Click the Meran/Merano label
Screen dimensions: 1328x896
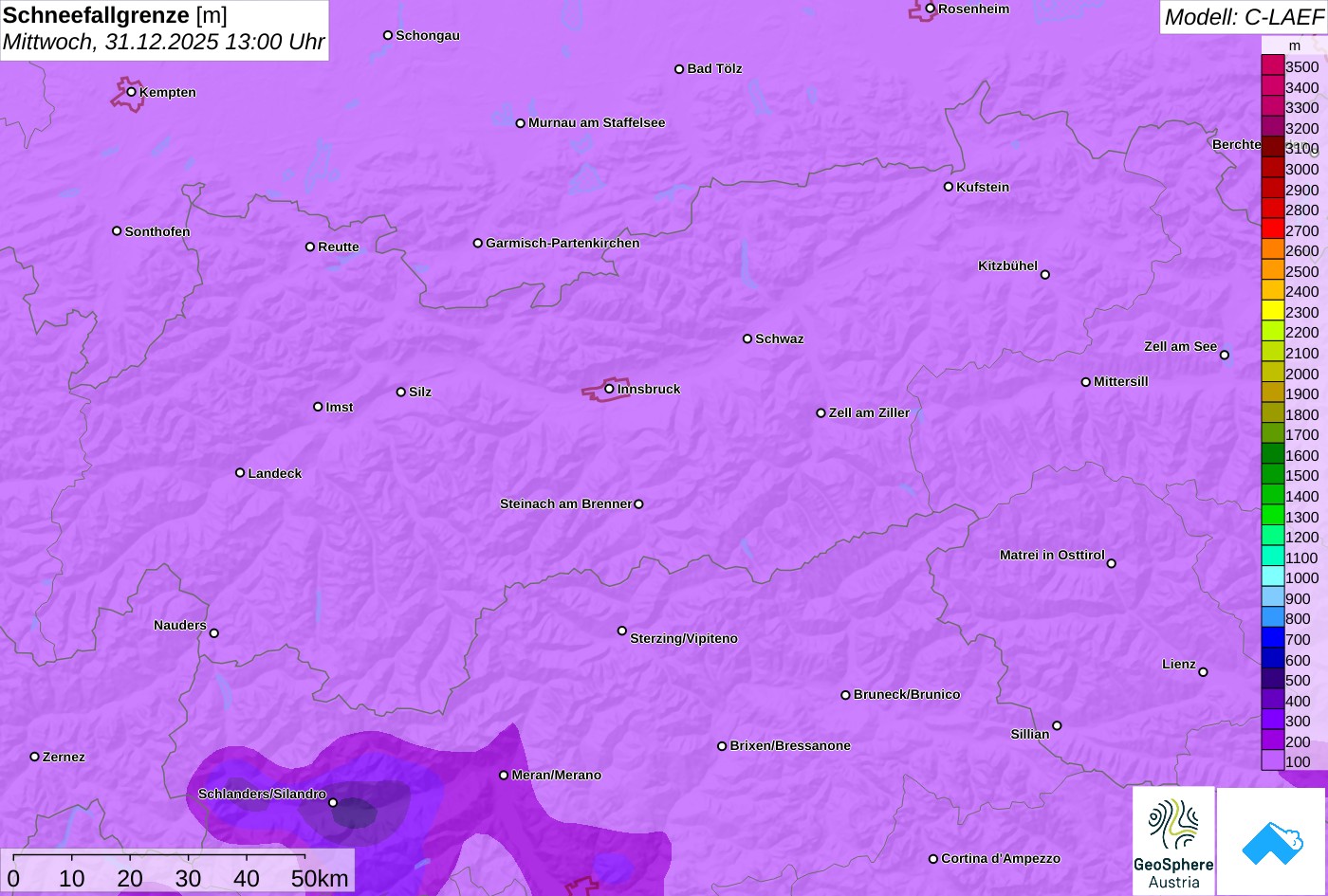(x=557, y=776)
